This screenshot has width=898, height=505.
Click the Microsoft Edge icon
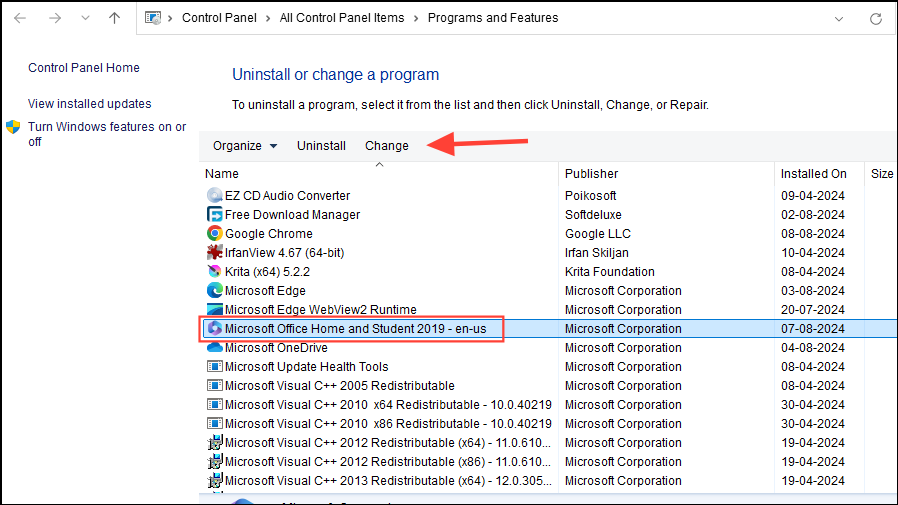coord(215,290)
